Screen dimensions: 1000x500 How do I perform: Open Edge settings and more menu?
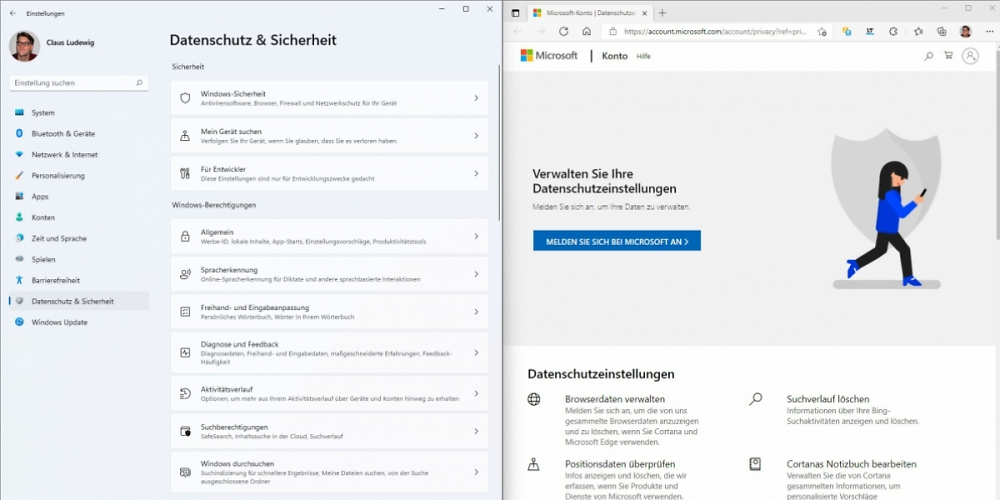(x=988, y=31)
